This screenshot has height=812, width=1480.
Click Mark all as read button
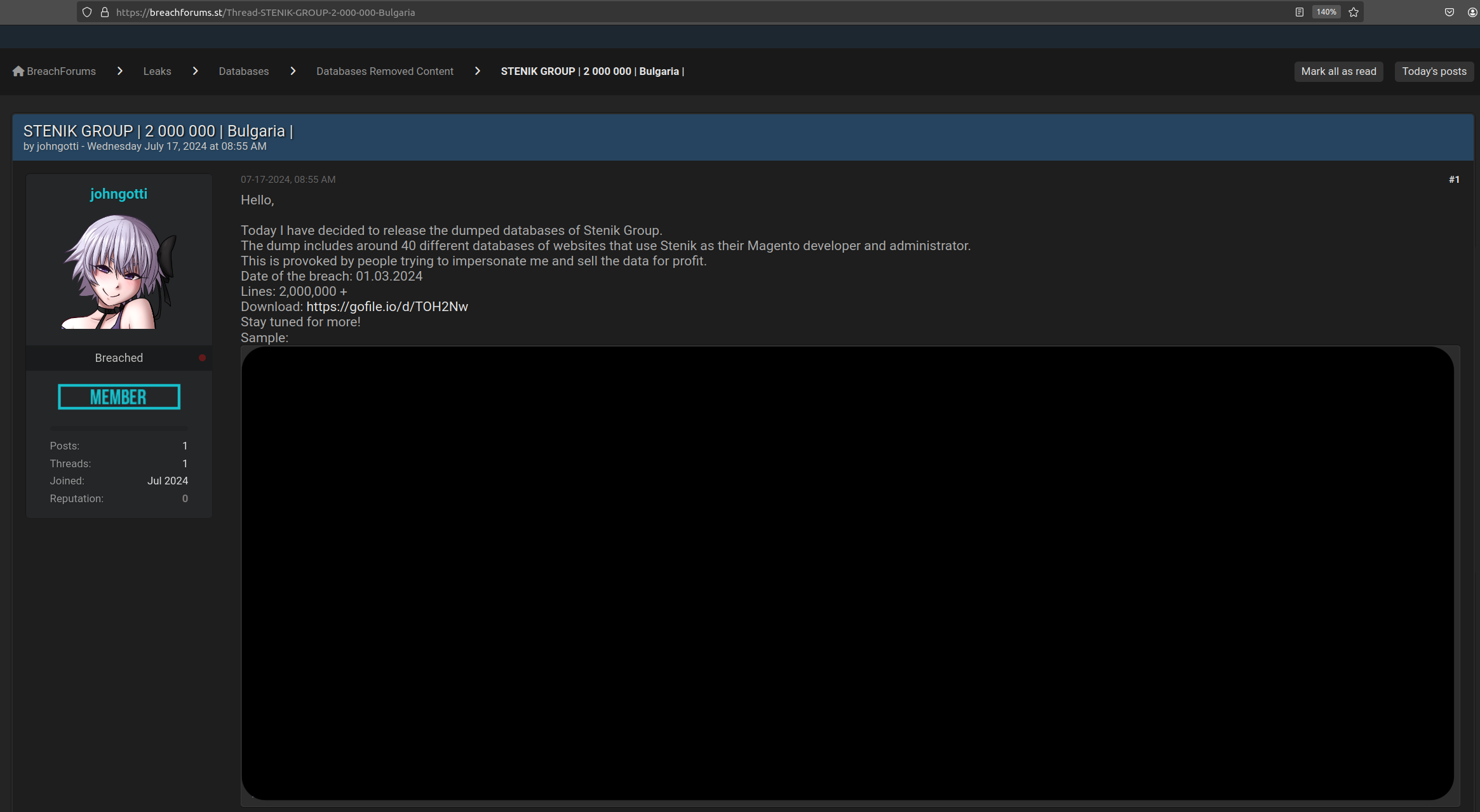coord(1339,71)
